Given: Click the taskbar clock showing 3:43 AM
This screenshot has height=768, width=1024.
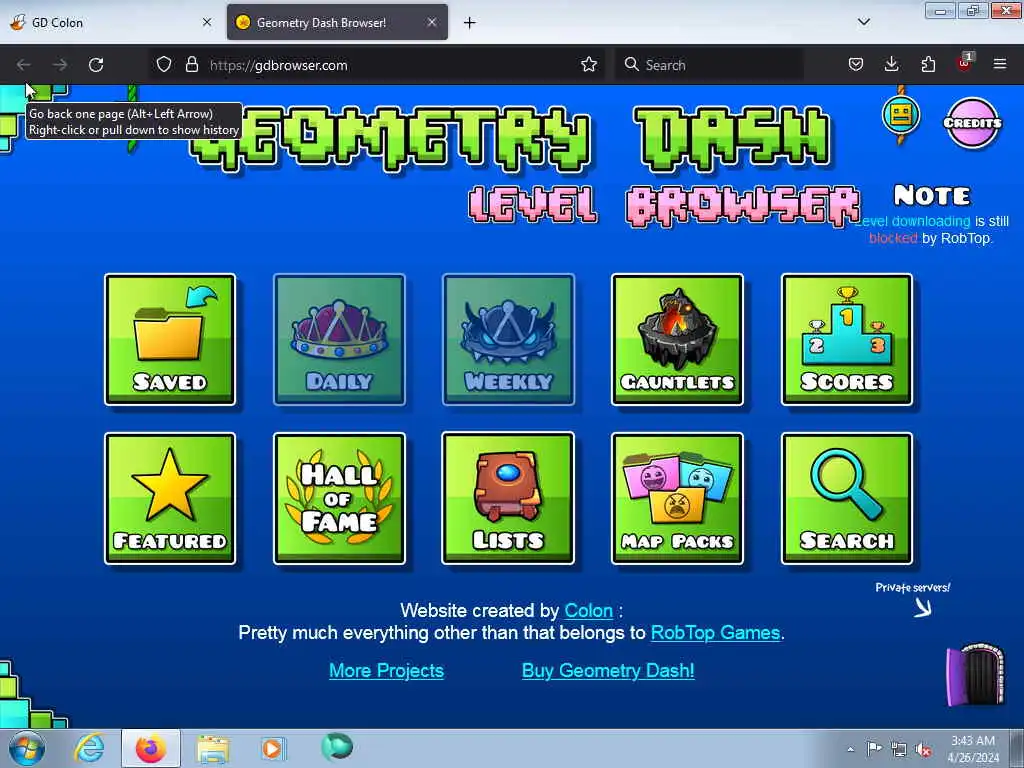Looking at the screenshot, I should (x=973, y=749).
